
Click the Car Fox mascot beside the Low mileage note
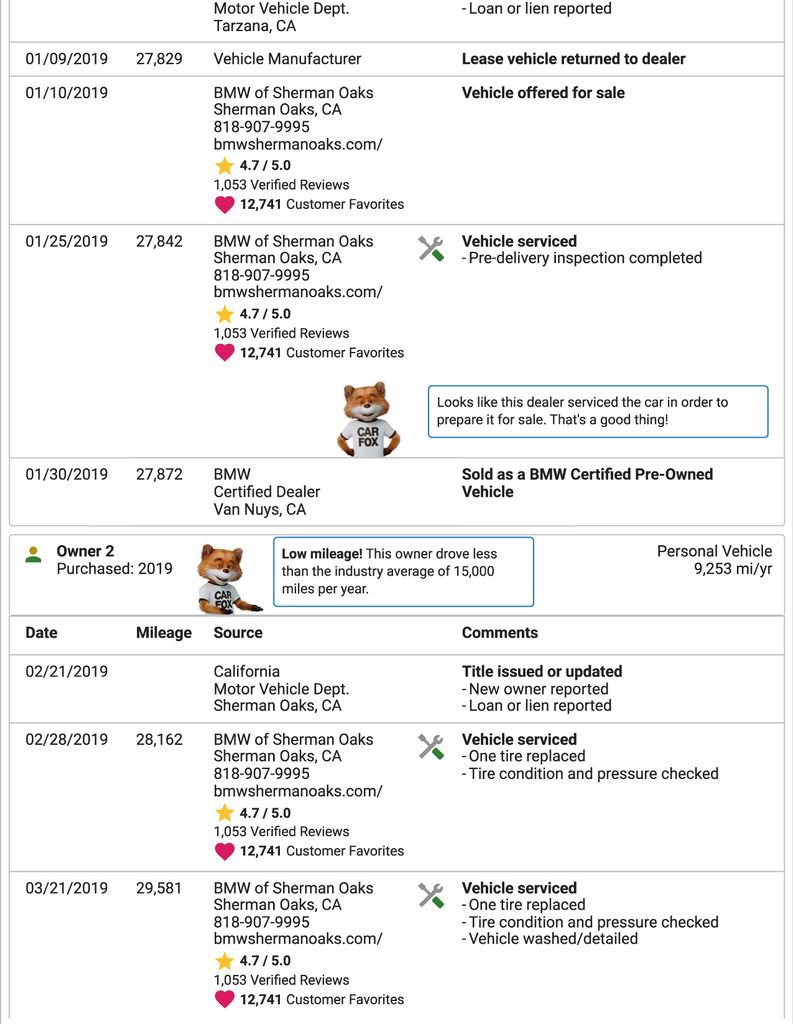pyautogui.click(x=225, y=578)
